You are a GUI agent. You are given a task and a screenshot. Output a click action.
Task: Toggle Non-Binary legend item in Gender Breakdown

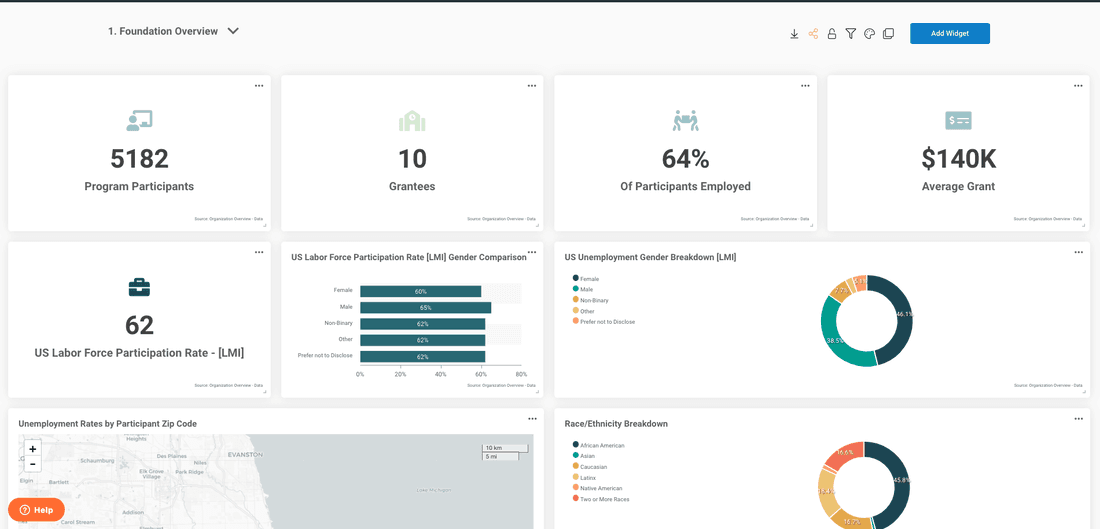click(593, 300)
